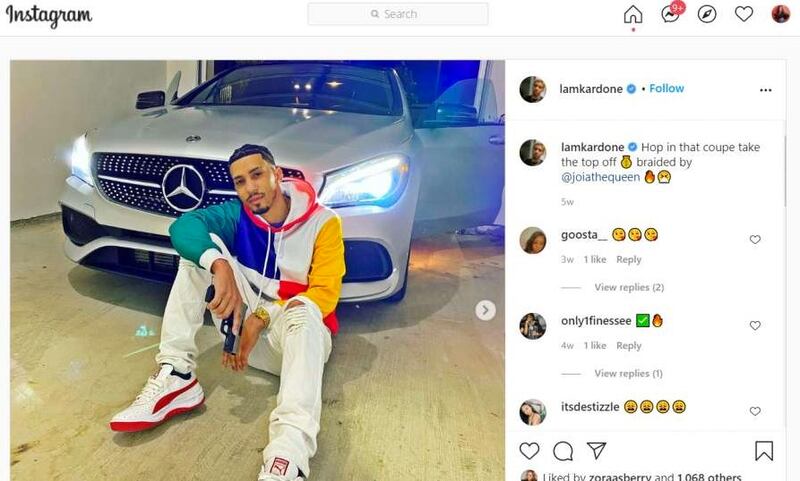Image resolution: width=800 pixels, height=481 pixels.
Task: Advance to the next photo with arrow
Action: tap(485, 310)
